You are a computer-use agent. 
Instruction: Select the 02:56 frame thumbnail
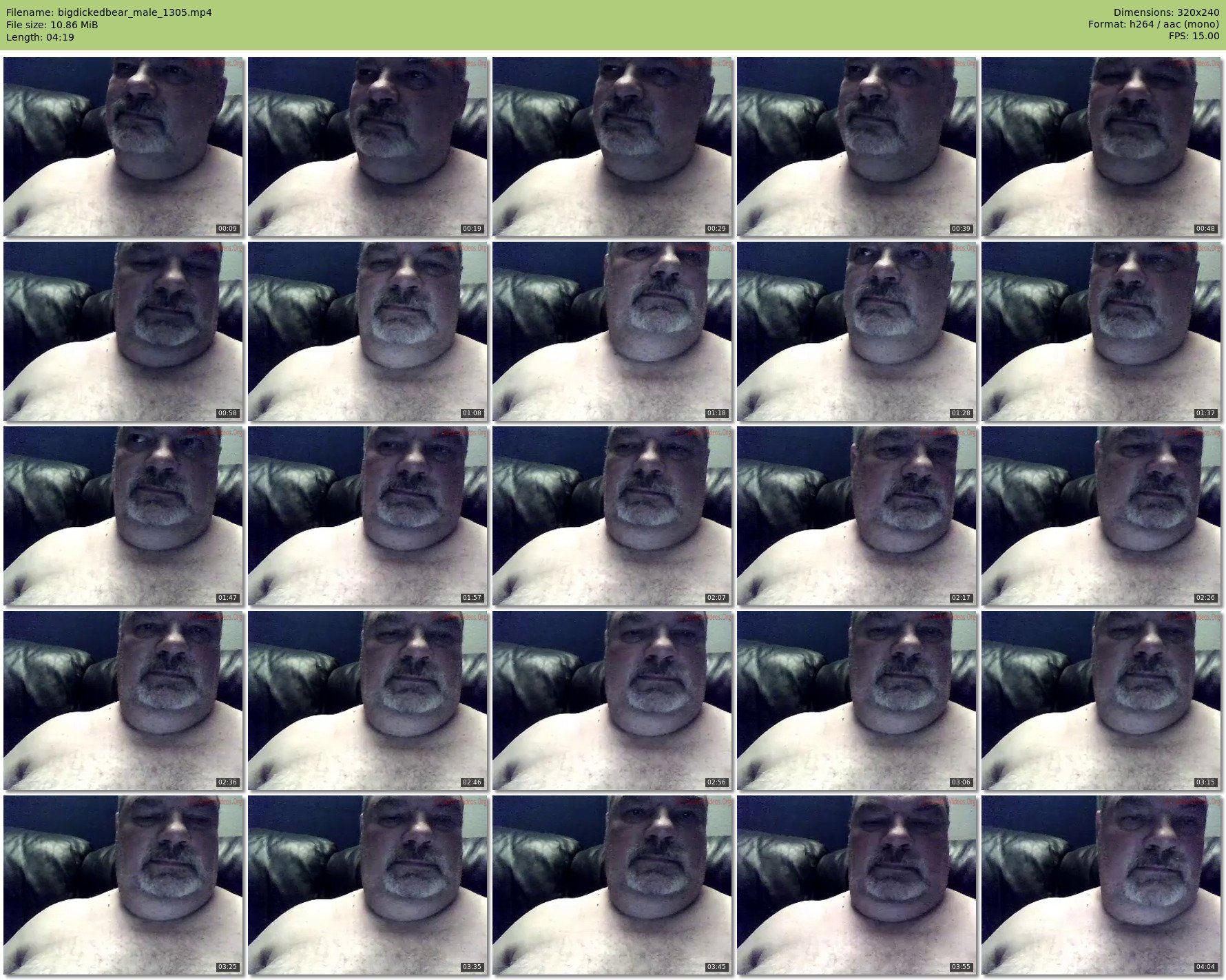(612, 700)
